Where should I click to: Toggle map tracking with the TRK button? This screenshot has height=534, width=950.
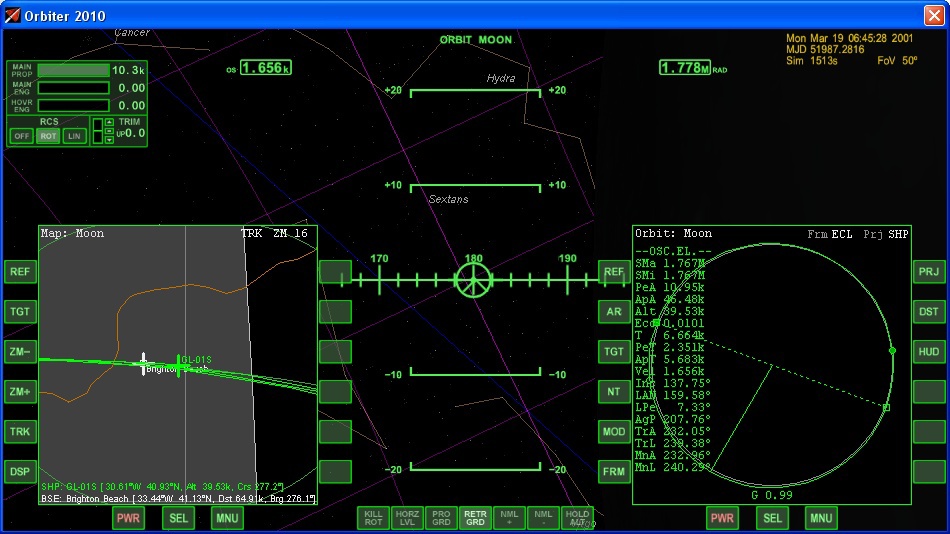click(x=19, y=432)
